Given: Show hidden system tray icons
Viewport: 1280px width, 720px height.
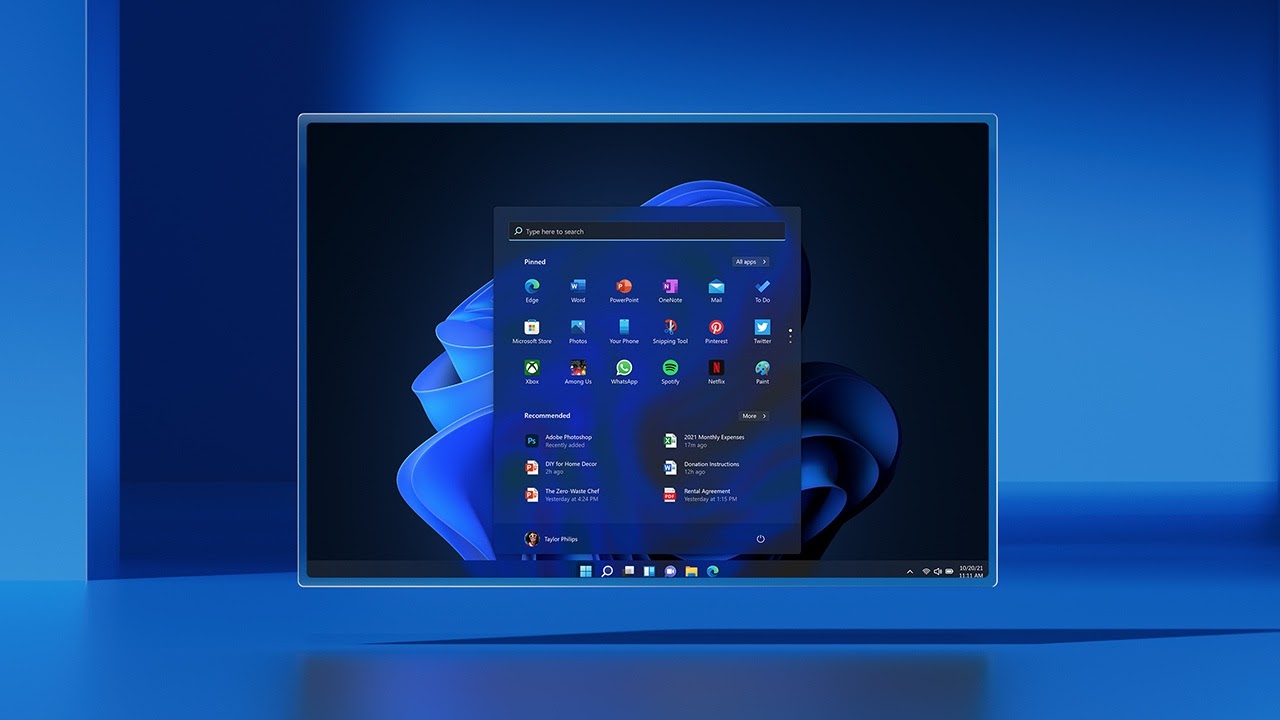Looking at the screenshot, I should pyautogui.click(x=908, y=572).
